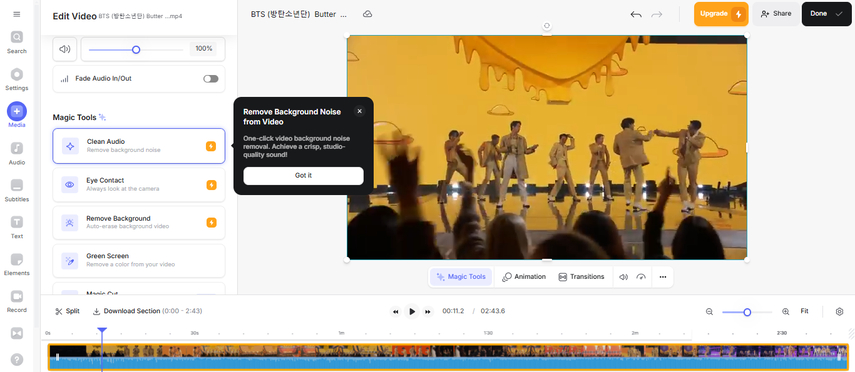Select the Eye Contact magic tool

click(139, 184)
